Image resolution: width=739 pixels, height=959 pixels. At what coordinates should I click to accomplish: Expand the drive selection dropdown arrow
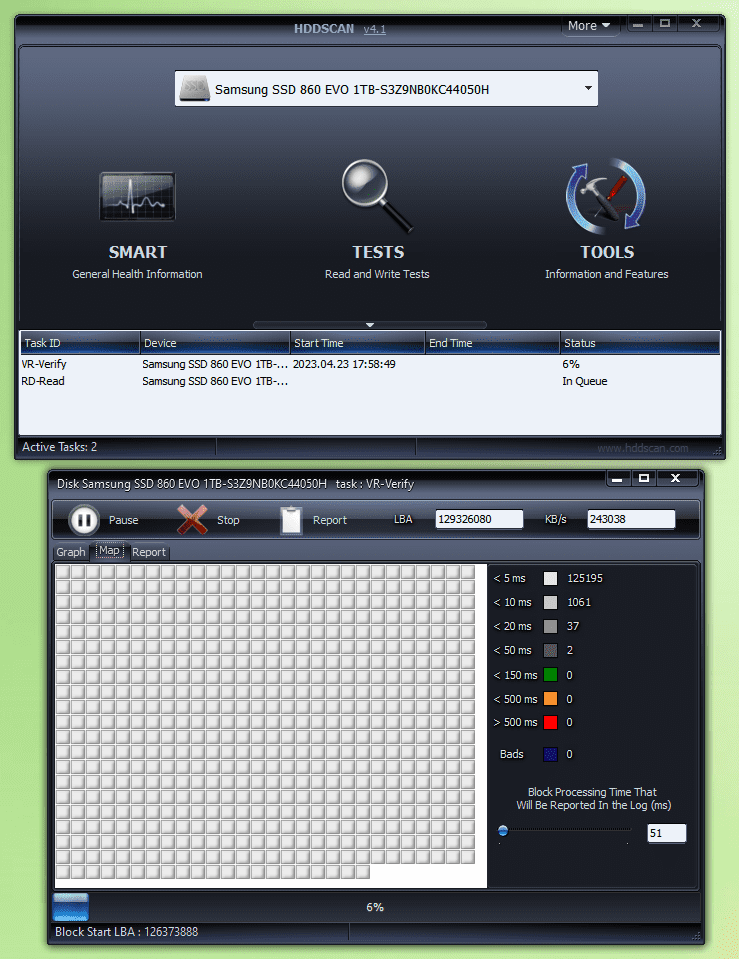(x=588, y=88)
